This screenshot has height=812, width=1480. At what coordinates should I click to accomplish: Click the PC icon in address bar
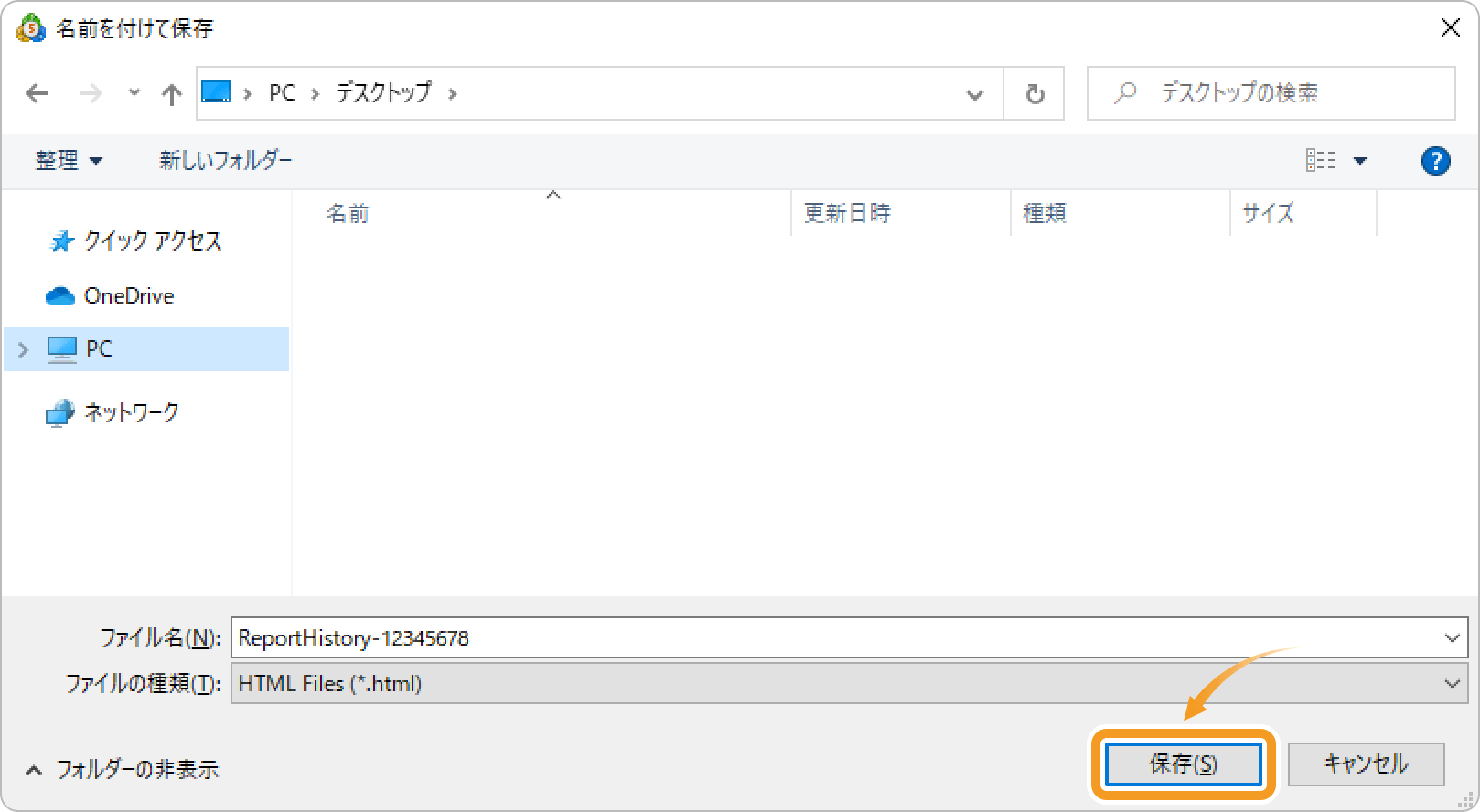coord(216,92)
